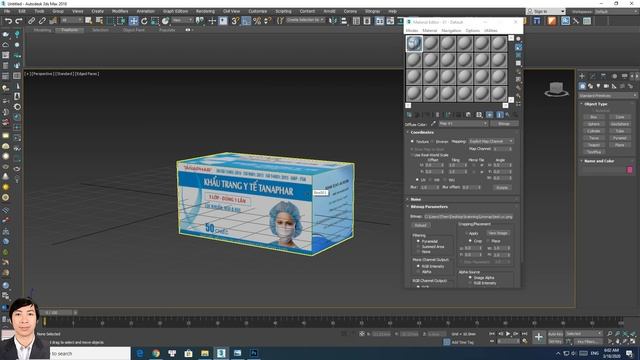This screenshot has width=640, height=360.
Task: Toggle 3D Snaps icon
Action: click(x=235, y=21)
